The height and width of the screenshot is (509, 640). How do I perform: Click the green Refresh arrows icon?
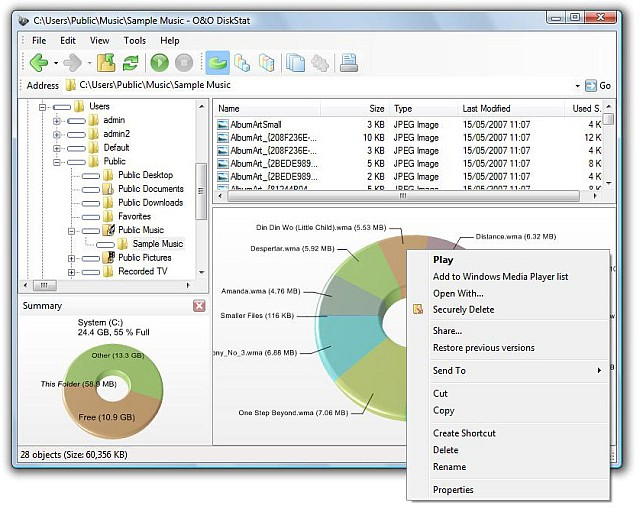click(x=131, y=63)
